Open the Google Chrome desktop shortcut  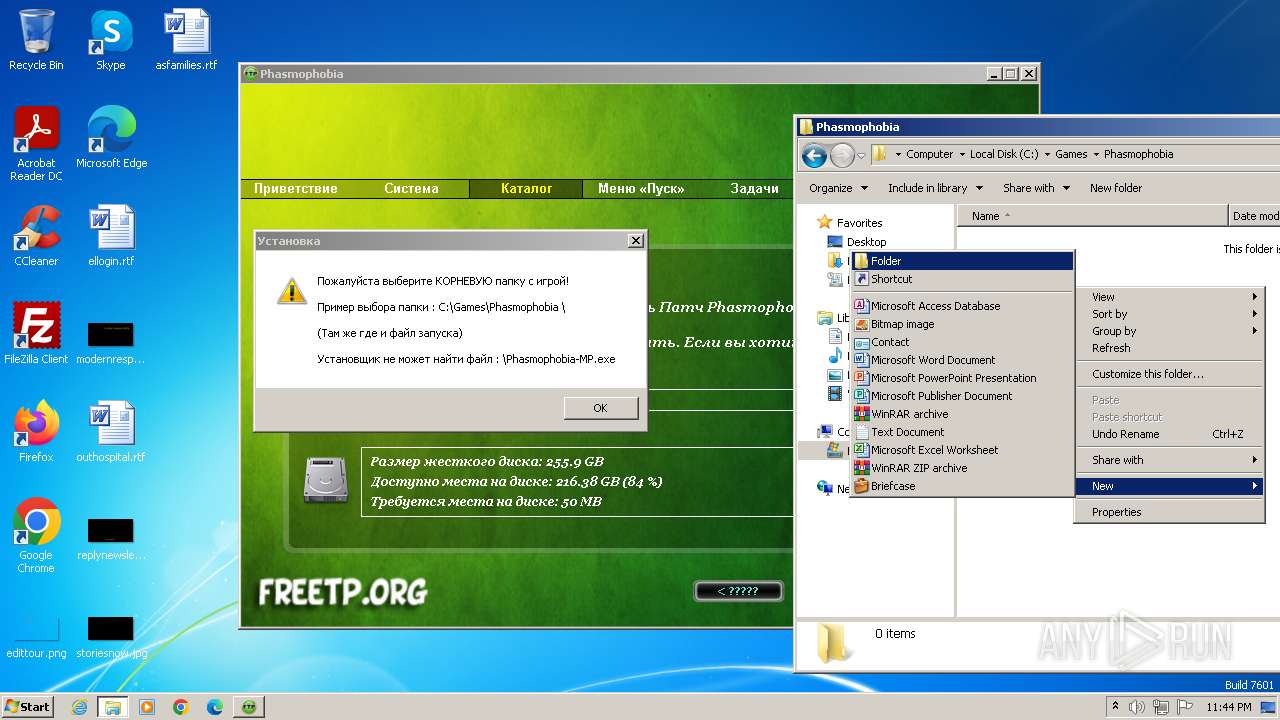coord(36,536)
